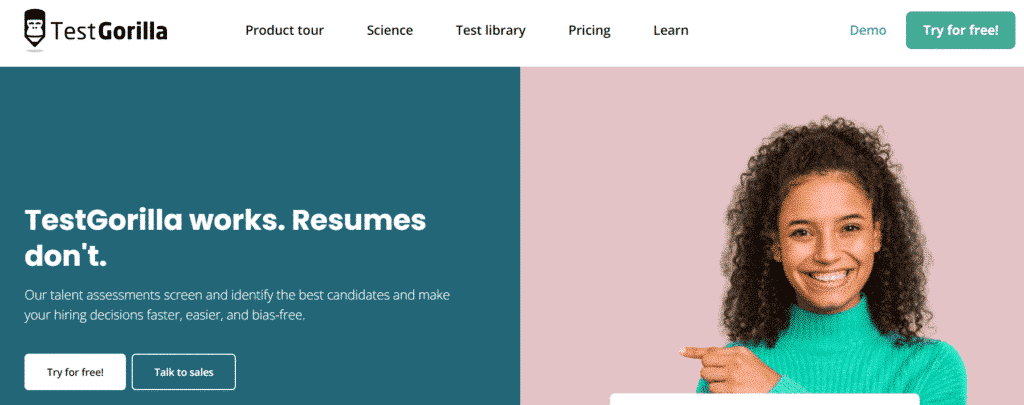
Task: Click the Talk to sales button
Action: click(x=184, y=372)
